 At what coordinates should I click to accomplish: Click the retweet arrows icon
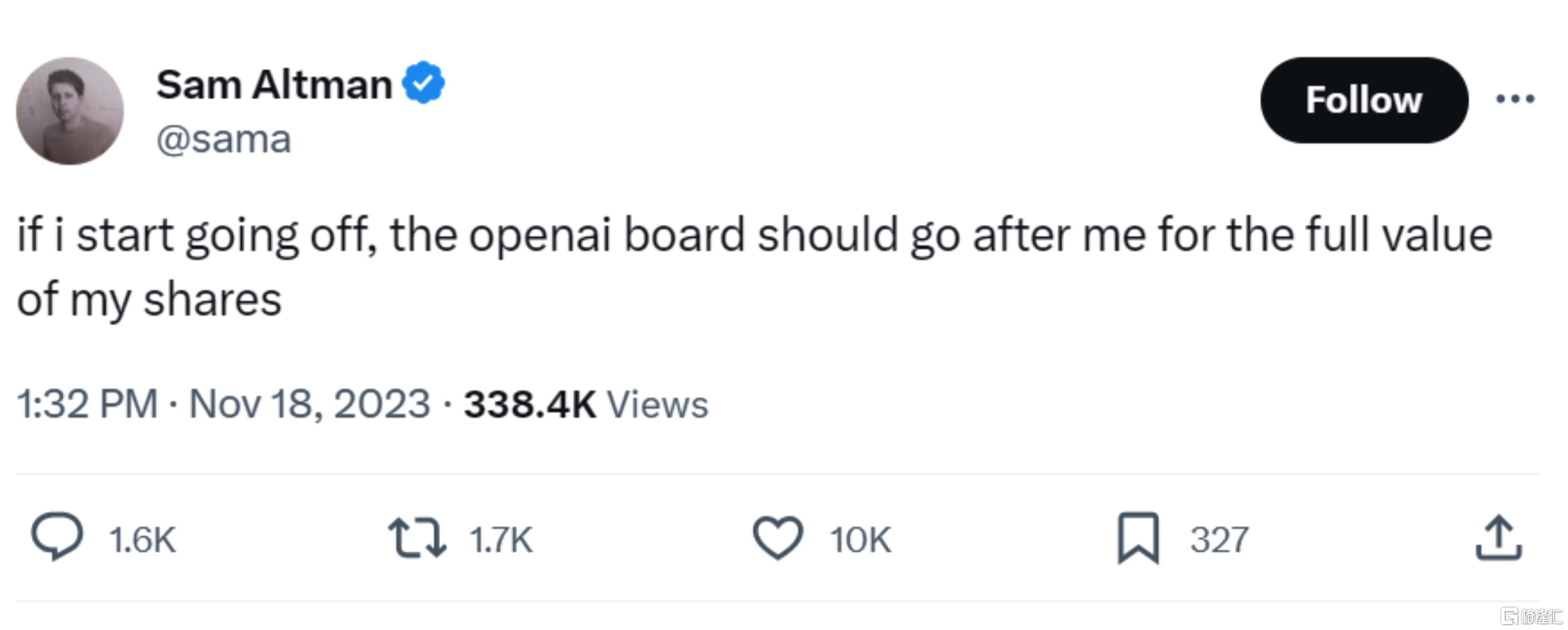[x=418, y=538]
